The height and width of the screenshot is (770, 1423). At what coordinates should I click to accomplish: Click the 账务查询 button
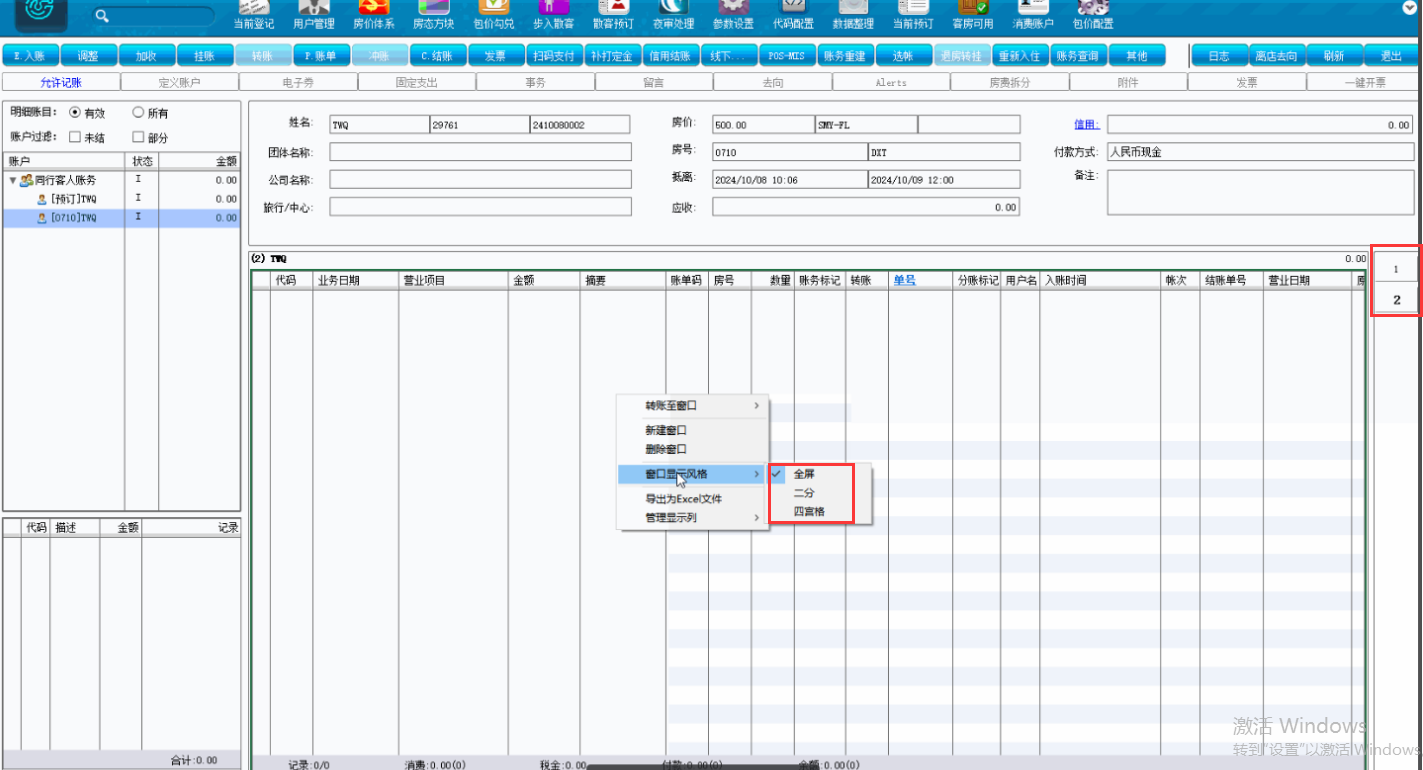(1079, 56)
